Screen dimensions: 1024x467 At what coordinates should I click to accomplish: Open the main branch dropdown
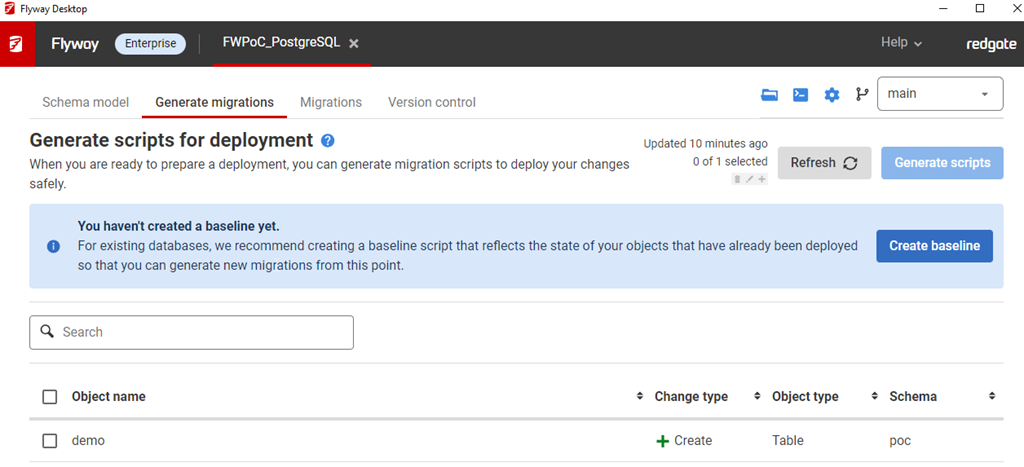(940, 94)
